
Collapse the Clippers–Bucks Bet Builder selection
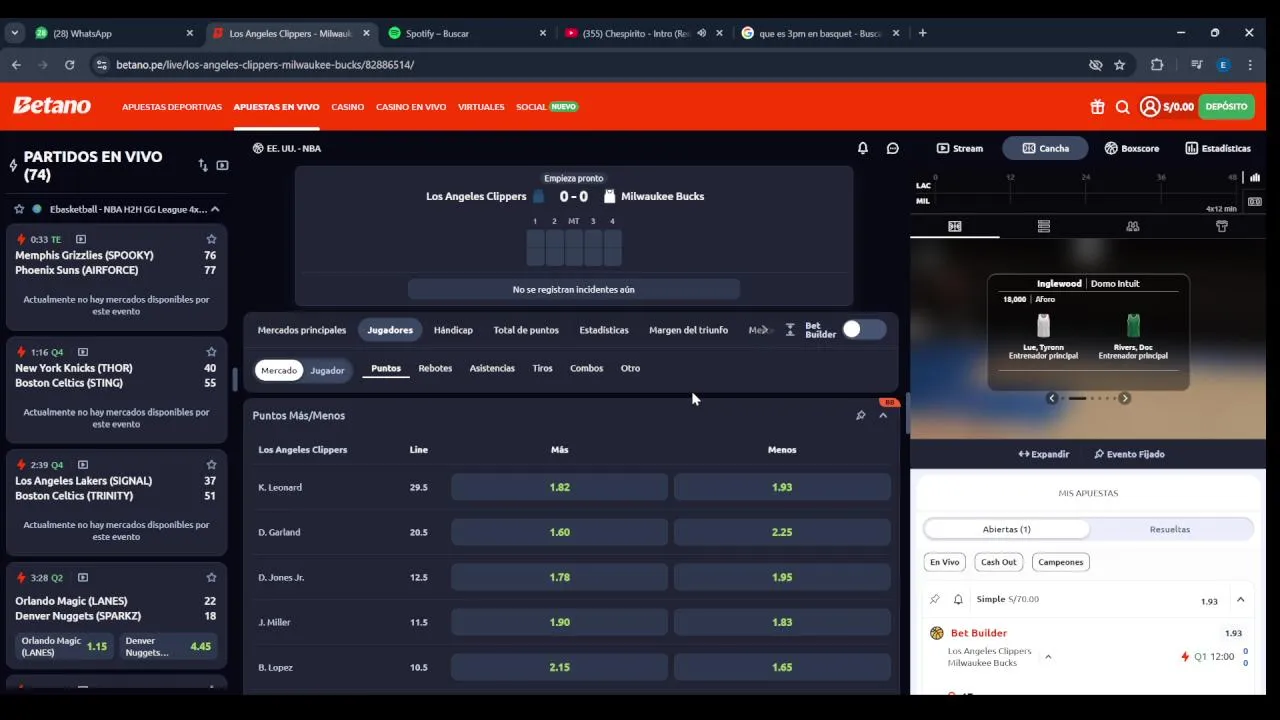click(x=1048, y=657)
